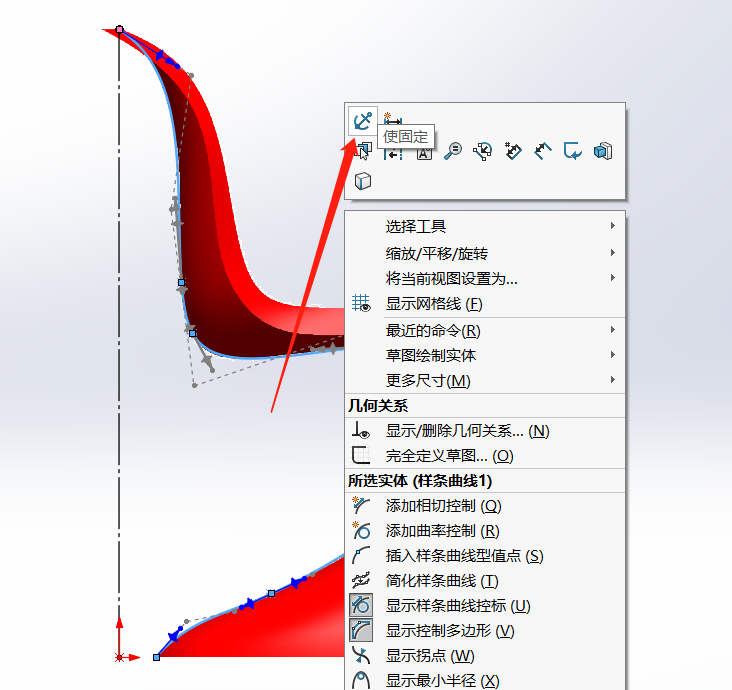Click the line with square nodes icon
Image resolution: width=732 pixels, height=690 pixels.
tap(482, 151)
